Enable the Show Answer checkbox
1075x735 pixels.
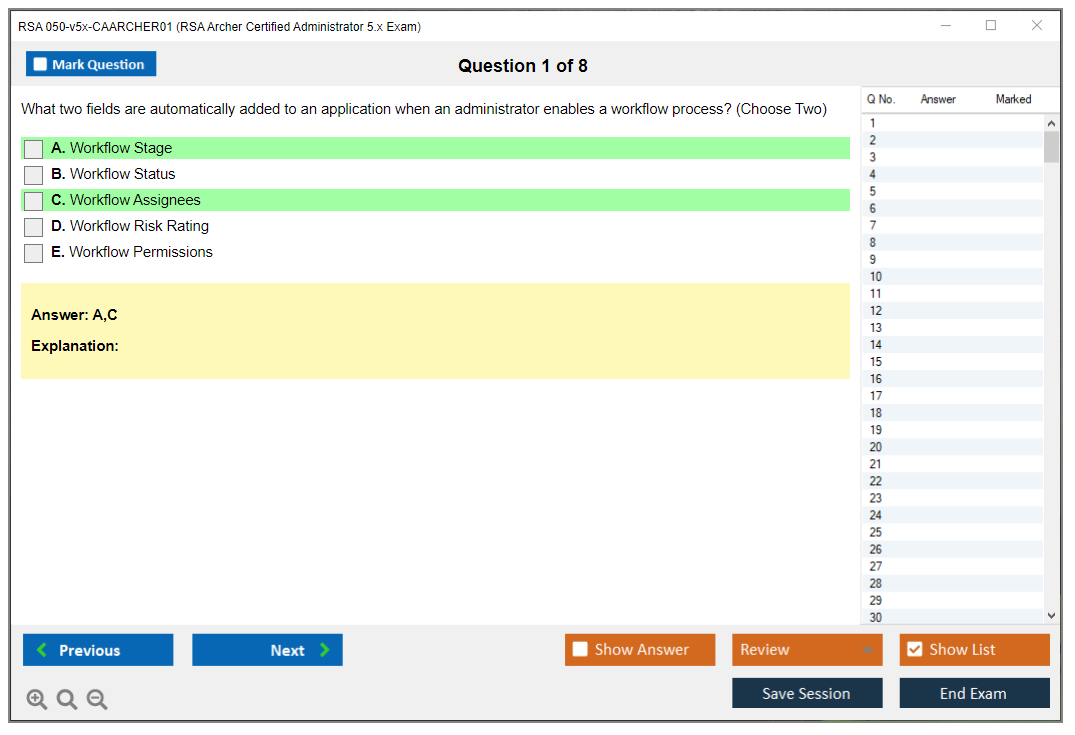(x=580, y=650)
